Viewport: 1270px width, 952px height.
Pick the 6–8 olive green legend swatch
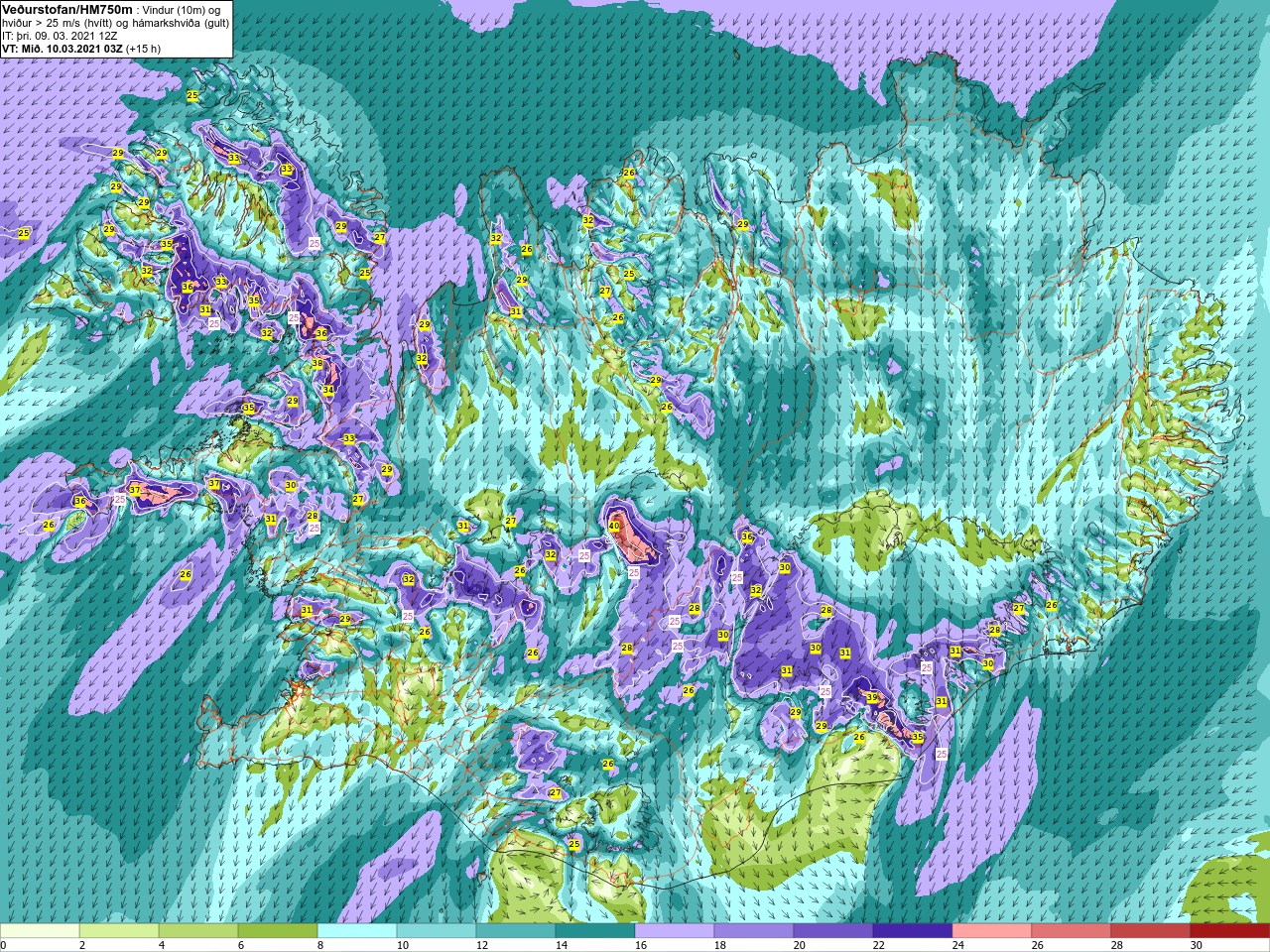(278, 931)
